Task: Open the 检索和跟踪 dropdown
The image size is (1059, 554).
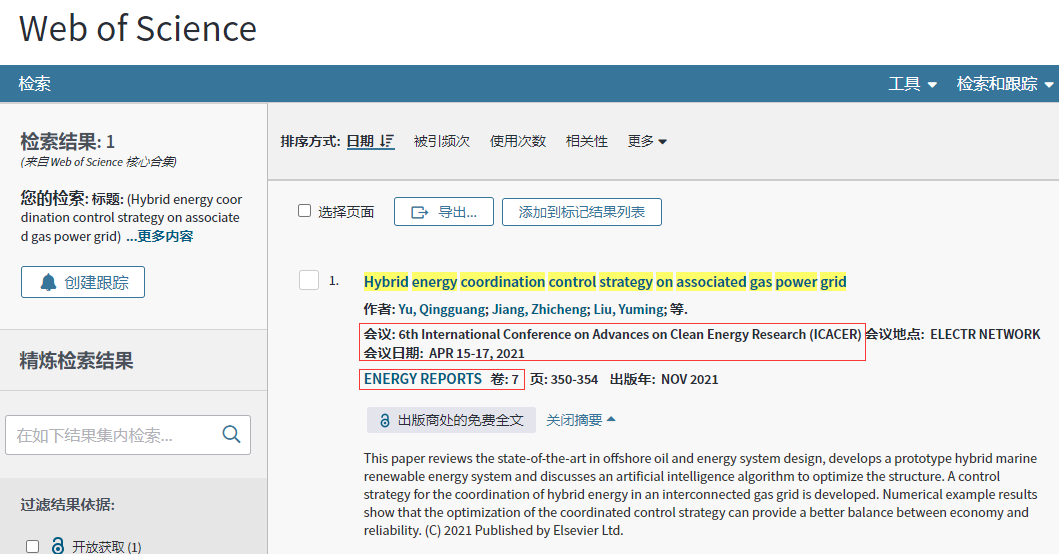Action: 1005,84
